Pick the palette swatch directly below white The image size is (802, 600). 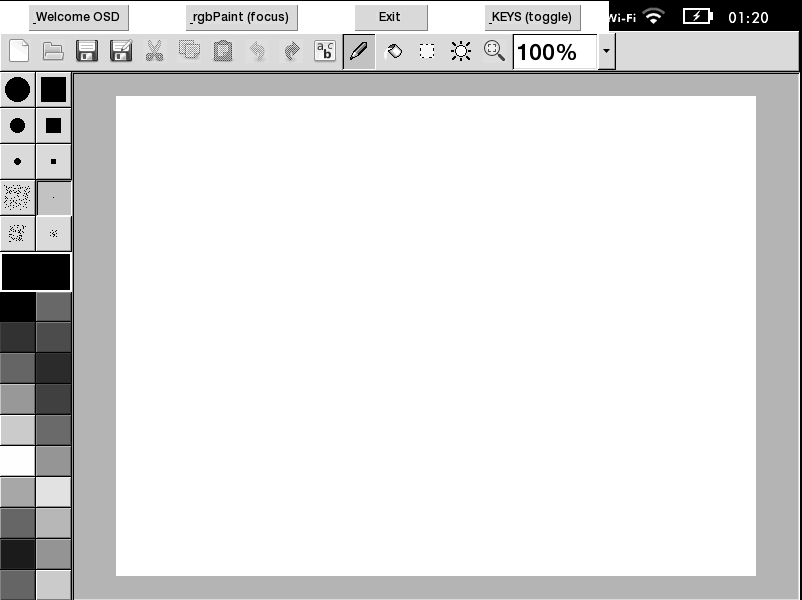pos(17,492)
